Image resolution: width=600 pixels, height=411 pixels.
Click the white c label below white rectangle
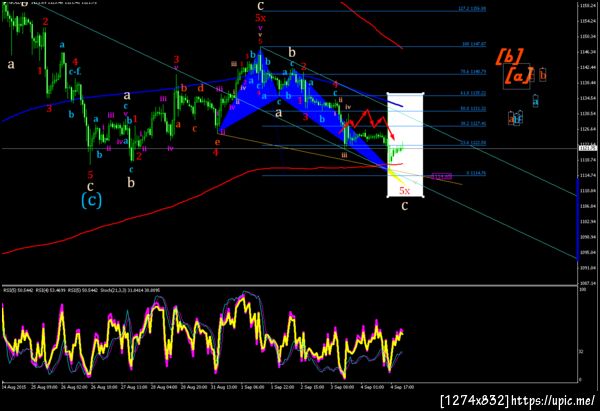[404, 206]
